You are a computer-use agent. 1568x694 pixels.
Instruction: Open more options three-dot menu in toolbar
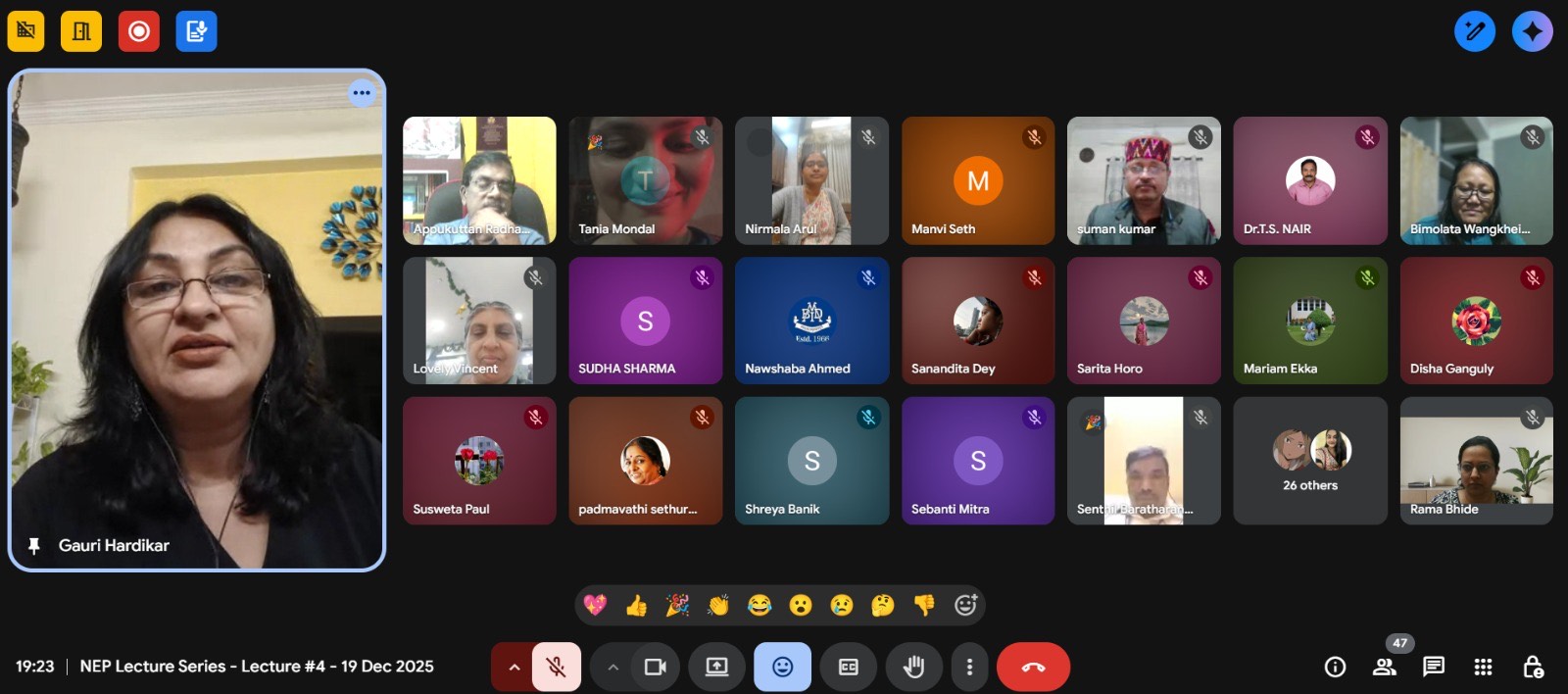pyautogui.click(x=969, y=667)
